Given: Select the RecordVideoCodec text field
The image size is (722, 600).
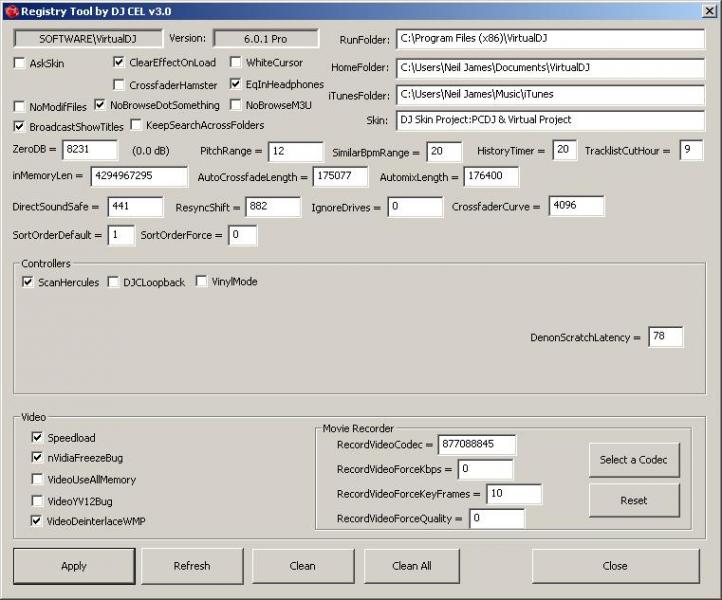Looking at the screenshot, I should point(476,445).
